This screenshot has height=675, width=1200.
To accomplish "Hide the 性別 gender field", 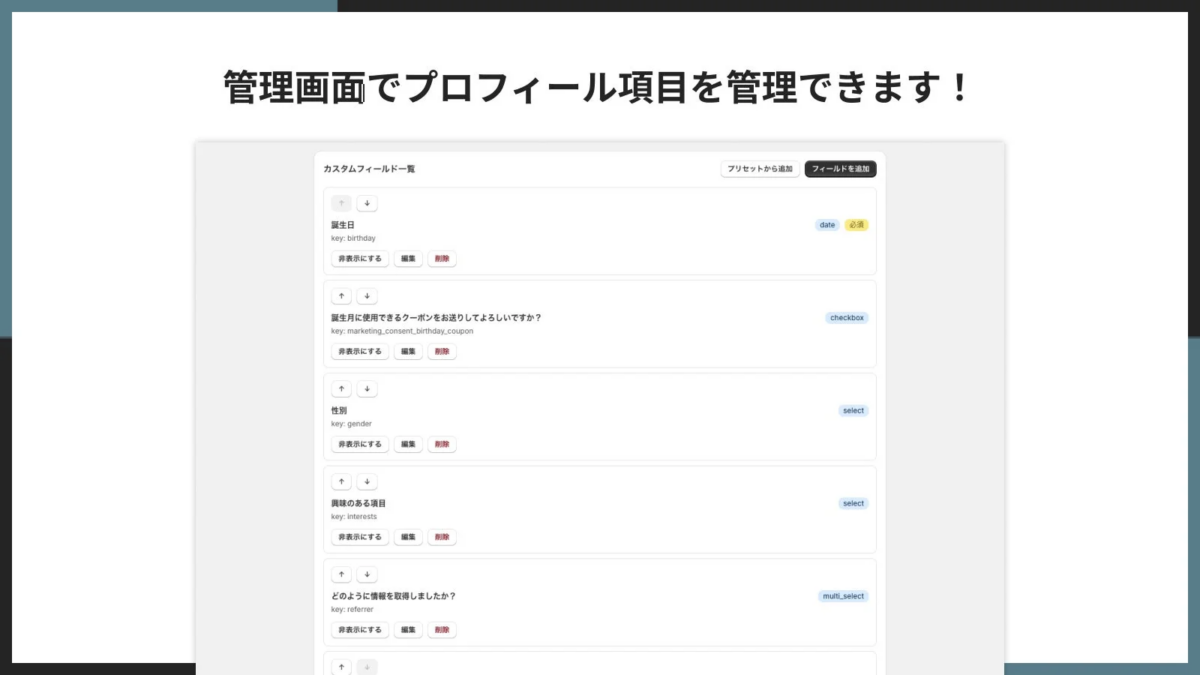I will click(x=360, y=444).
